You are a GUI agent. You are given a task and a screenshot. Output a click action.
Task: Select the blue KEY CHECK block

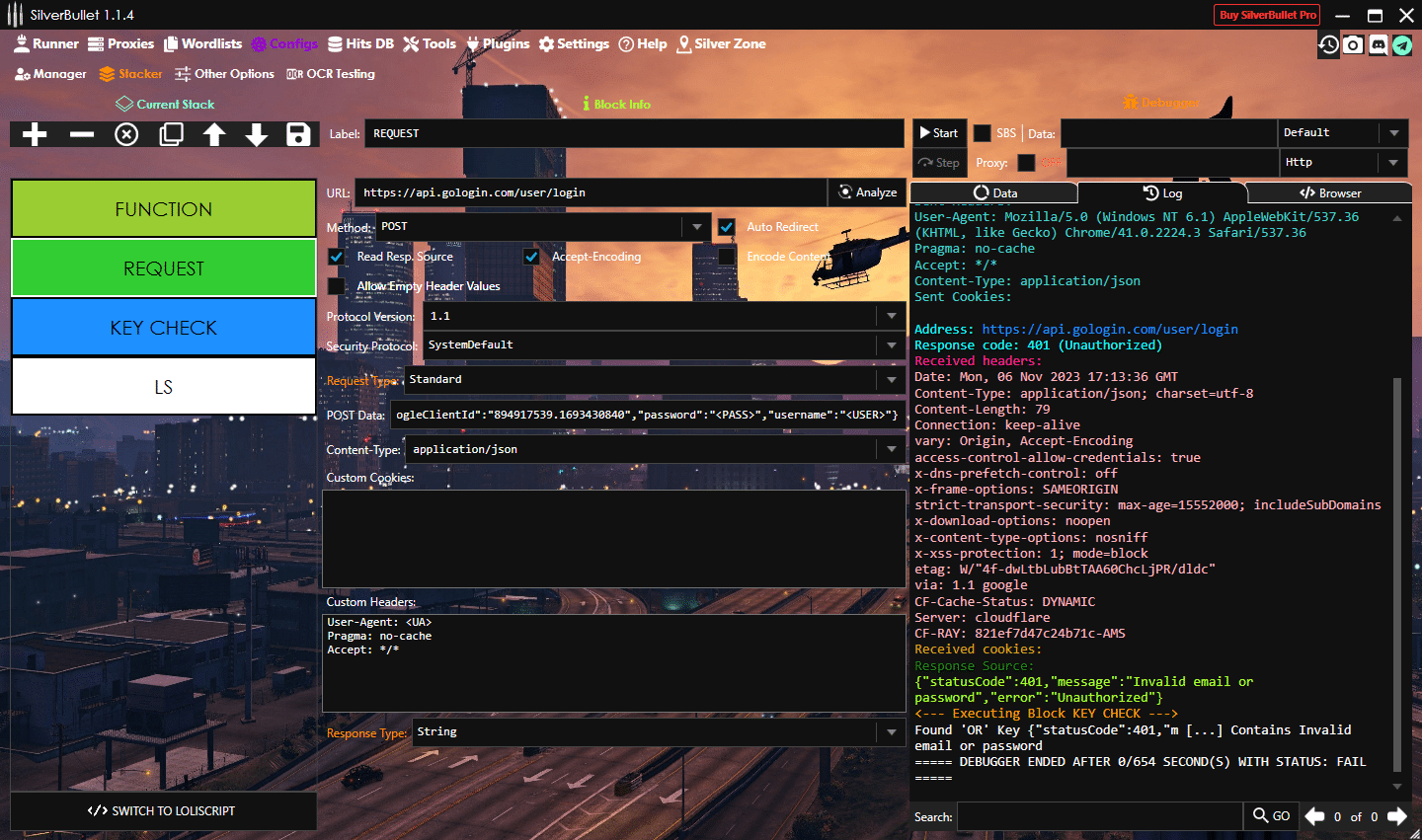point(163,328)
